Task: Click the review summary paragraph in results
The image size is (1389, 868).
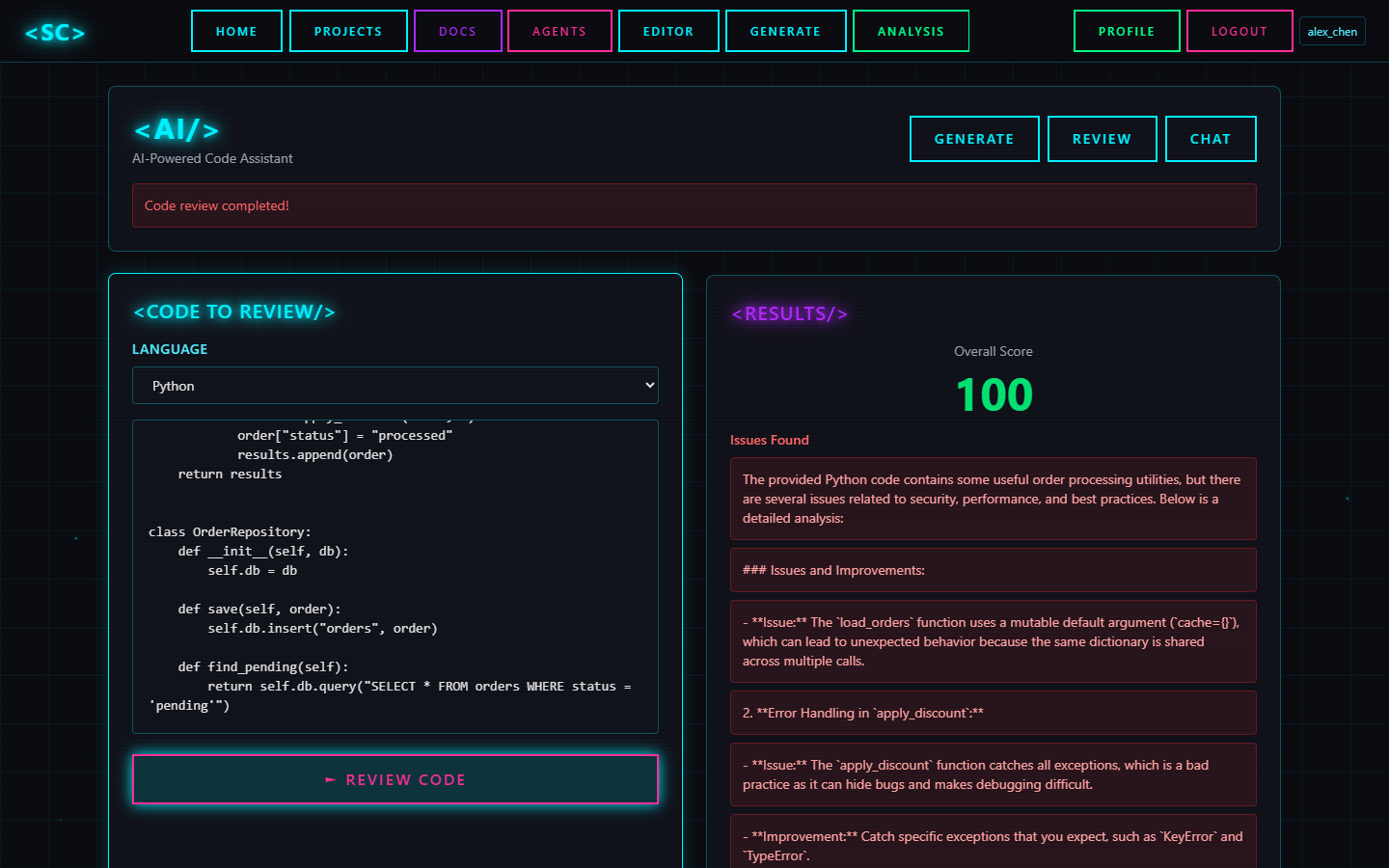Action: point(994,499)
